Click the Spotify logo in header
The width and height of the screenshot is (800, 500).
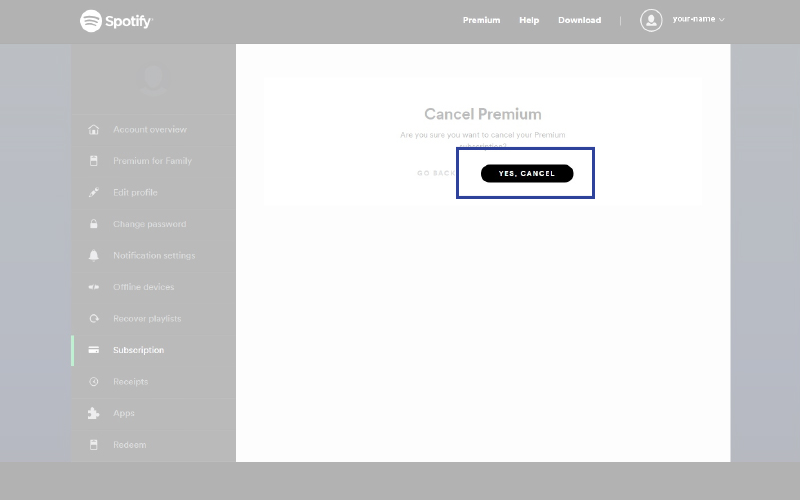coord(116,21)
